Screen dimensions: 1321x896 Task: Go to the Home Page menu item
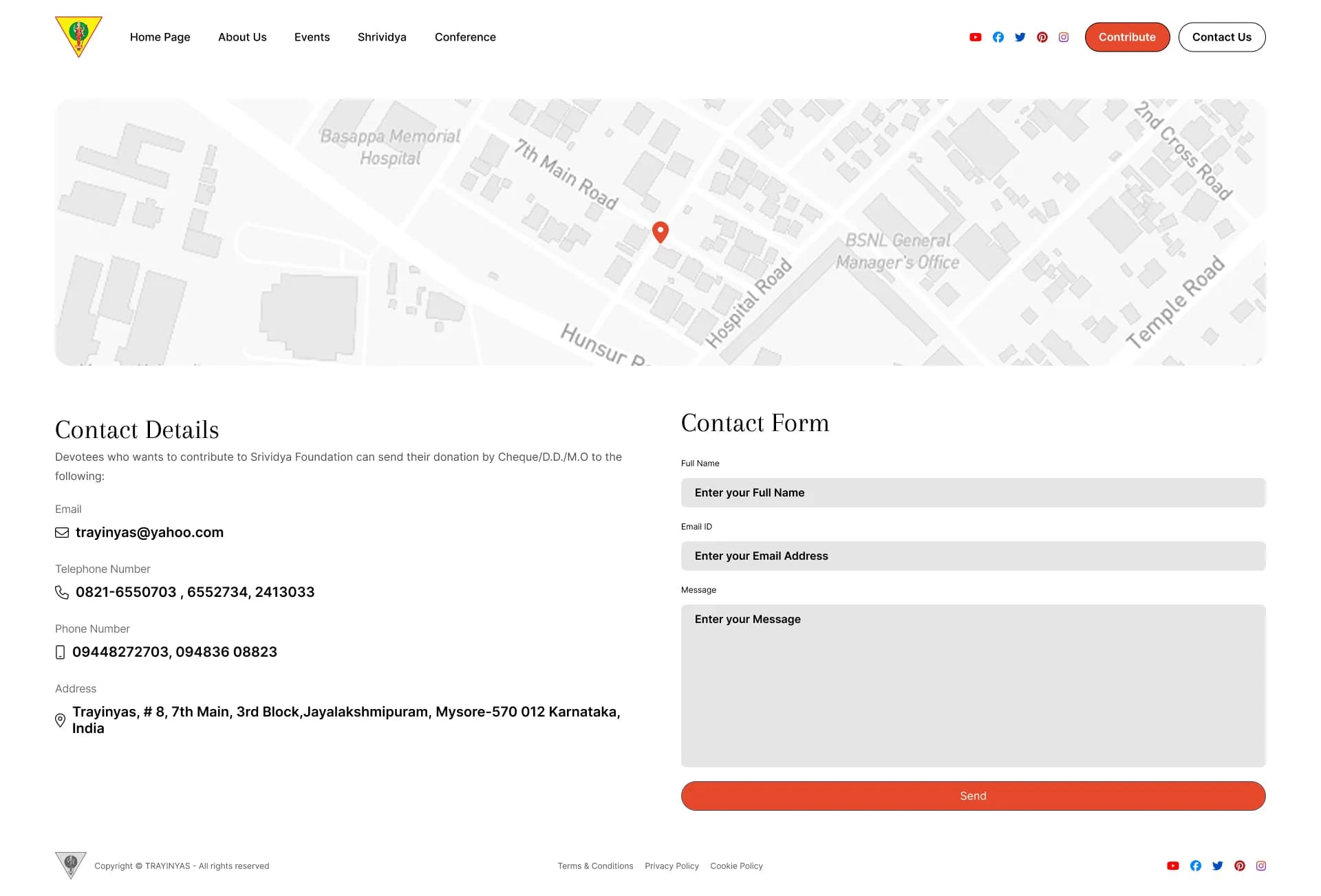(160, 37)
